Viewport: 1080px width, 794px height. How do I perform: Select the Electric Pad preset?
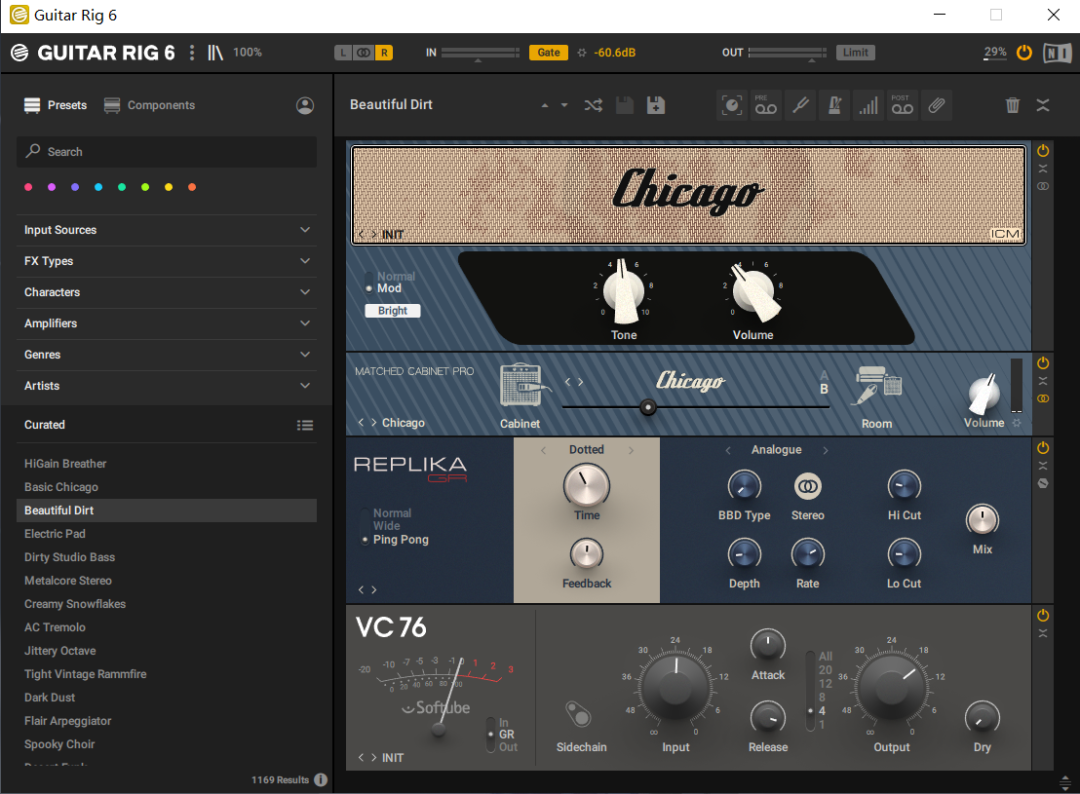tap(167, 534)
